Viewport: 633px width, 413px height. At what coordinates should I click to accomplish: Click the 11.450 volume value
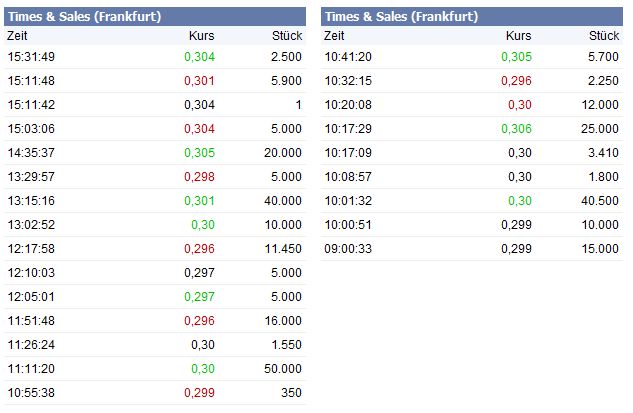282,248
